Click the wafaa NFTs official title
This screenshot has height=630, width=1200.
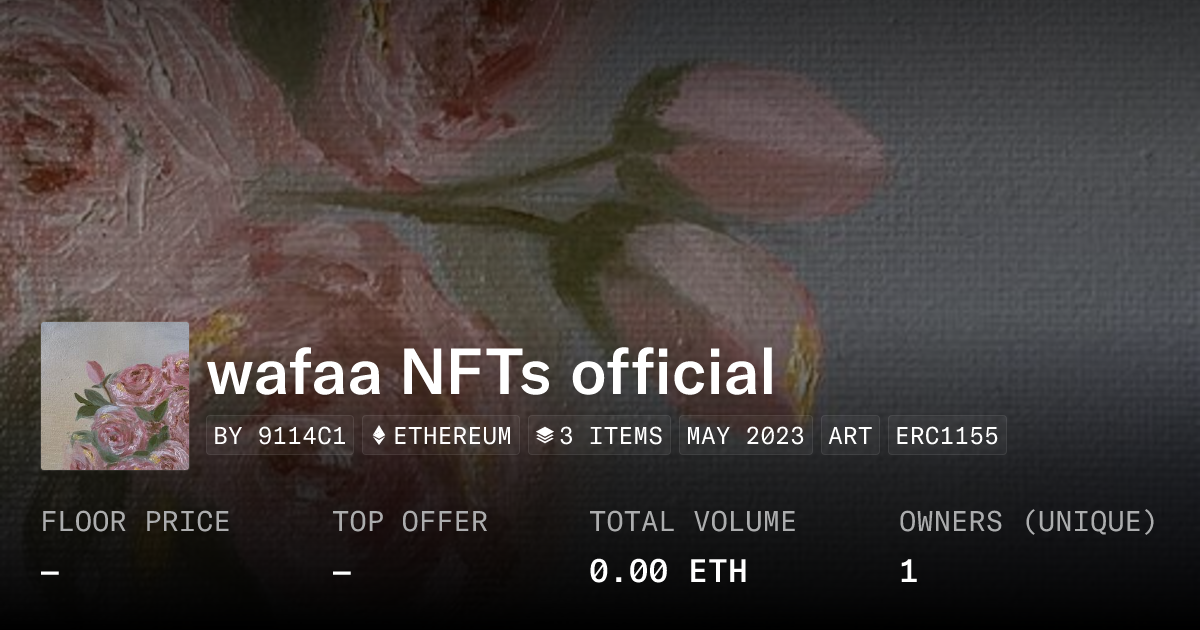490,373
